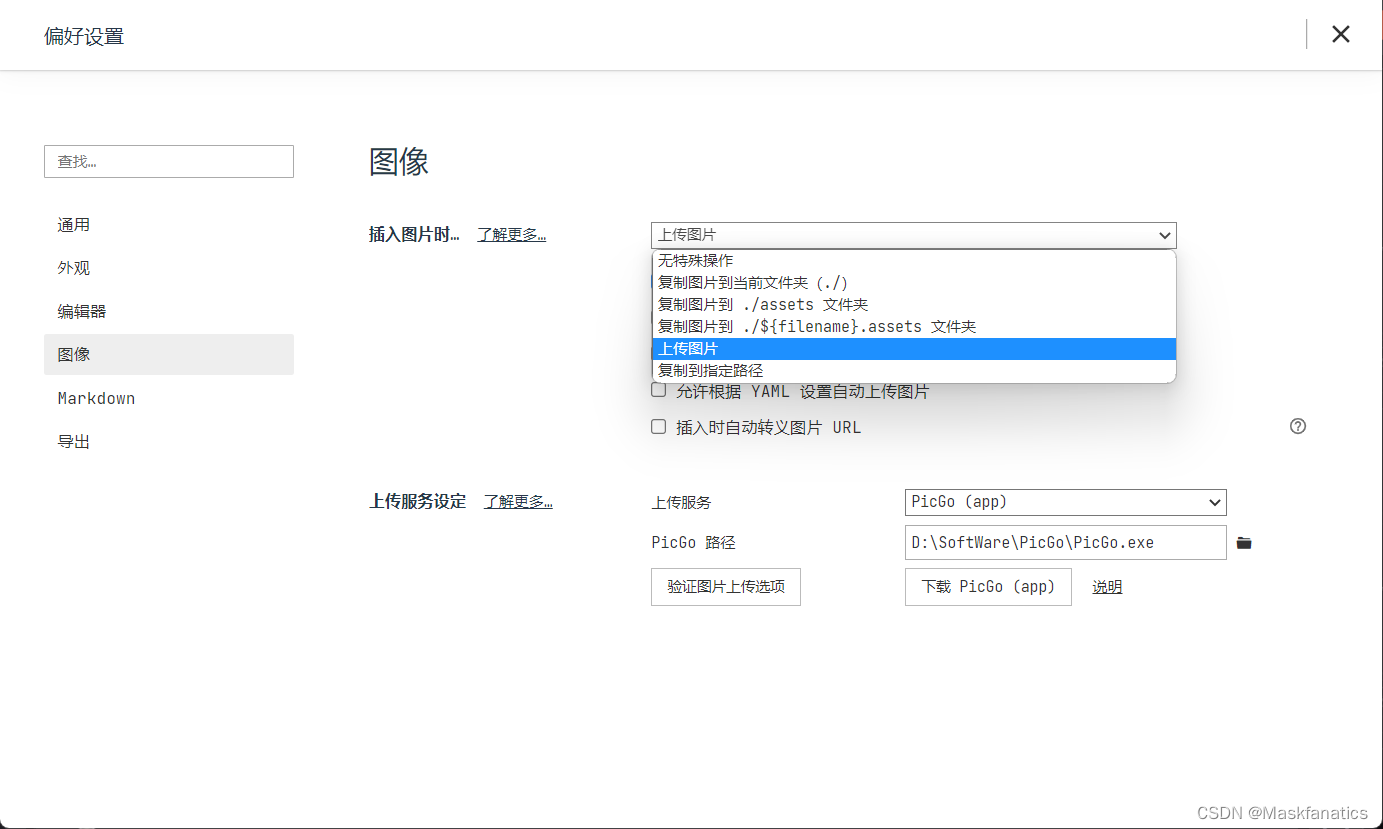This screenshot has width=1383, height=829.
Task: Click the 偏好设置 window title
Action: point(84,37)
